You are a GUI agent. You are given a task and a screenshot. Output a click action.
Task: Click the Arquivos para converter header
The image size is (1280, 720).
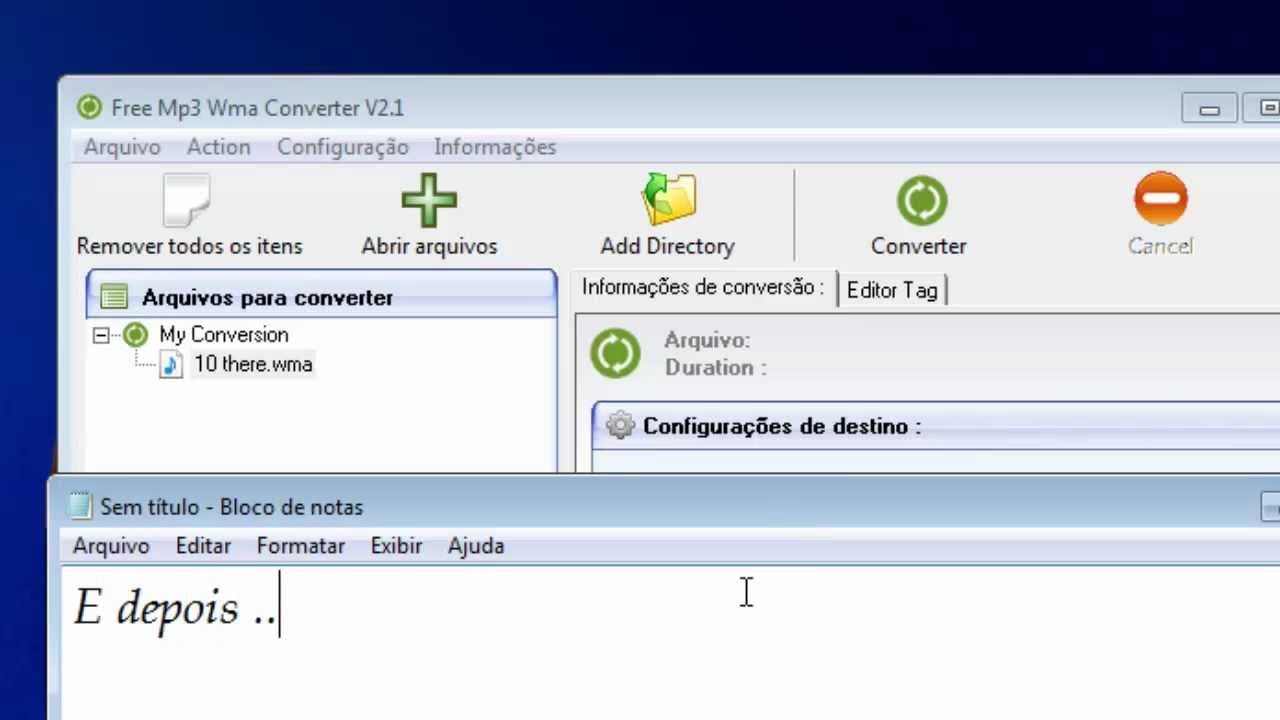point(322,297)
